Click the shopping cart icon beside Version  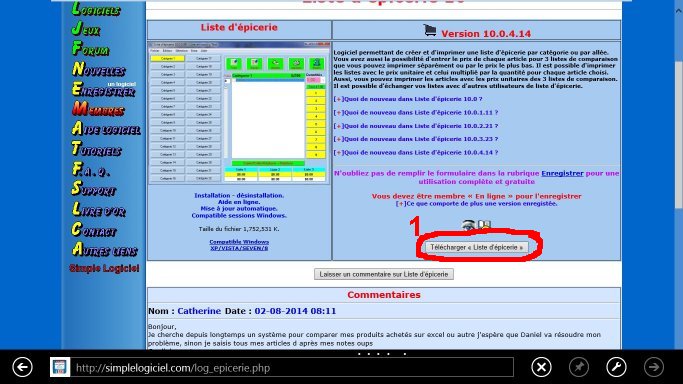(x=429, y=30)
